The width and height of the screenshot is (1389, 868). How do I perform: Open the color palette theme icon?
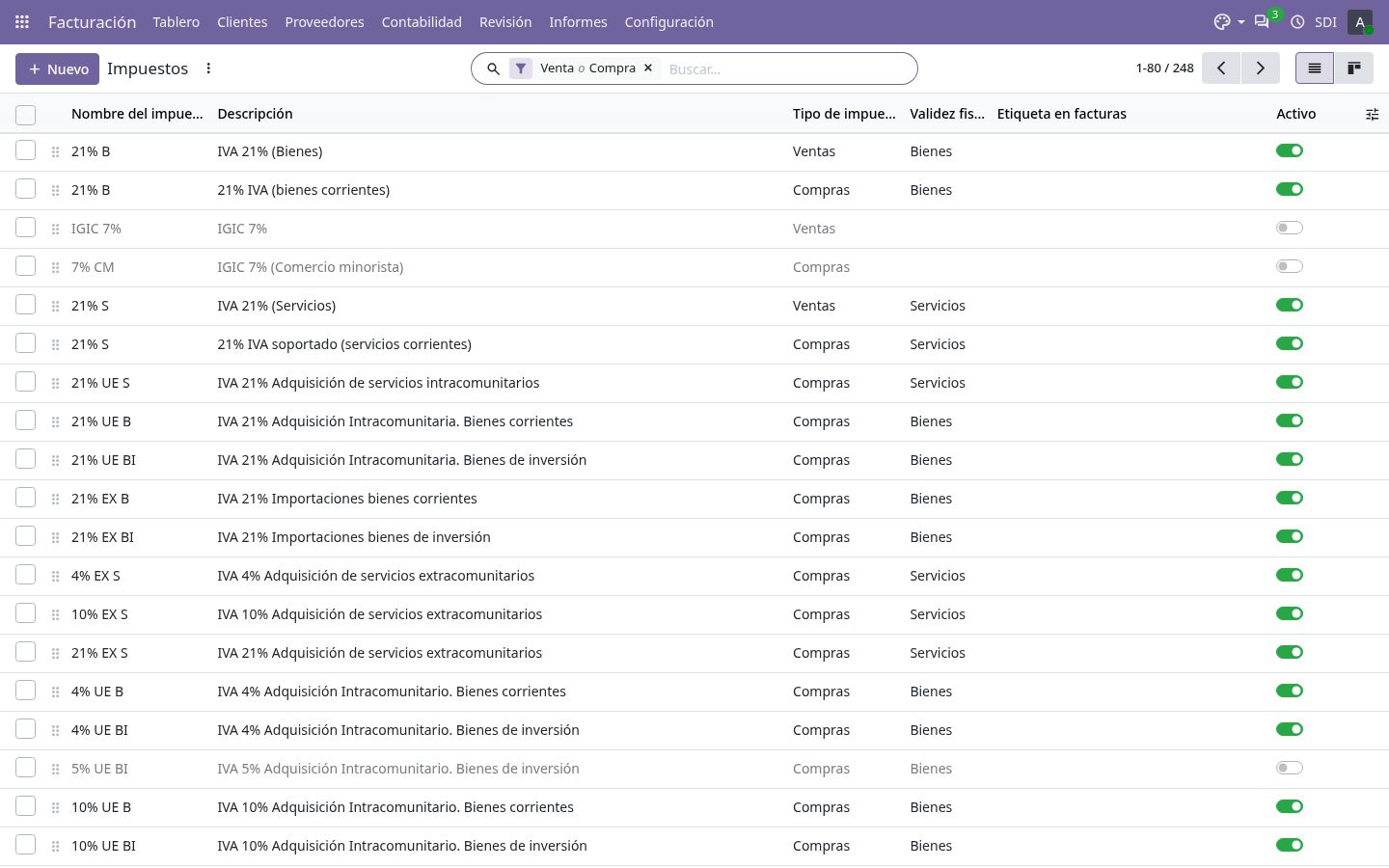(x=1222, y=21)
